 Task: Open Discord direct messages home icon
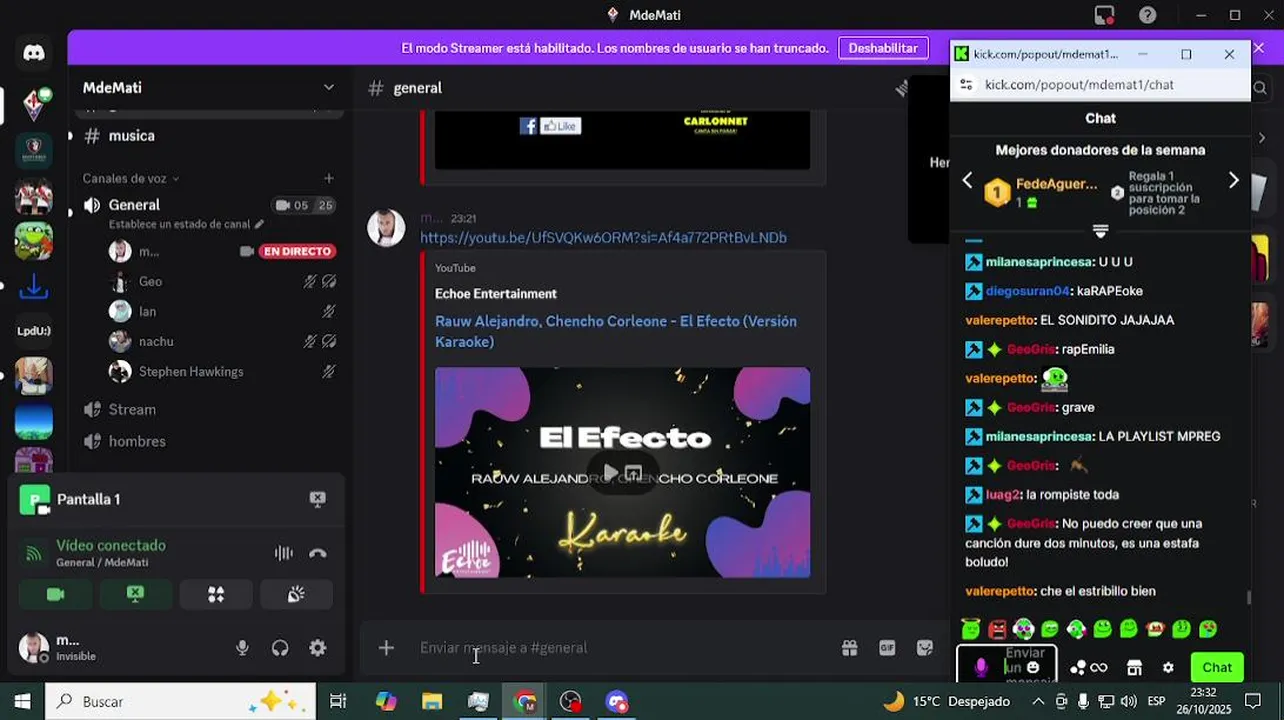click(x=34, y=53)
